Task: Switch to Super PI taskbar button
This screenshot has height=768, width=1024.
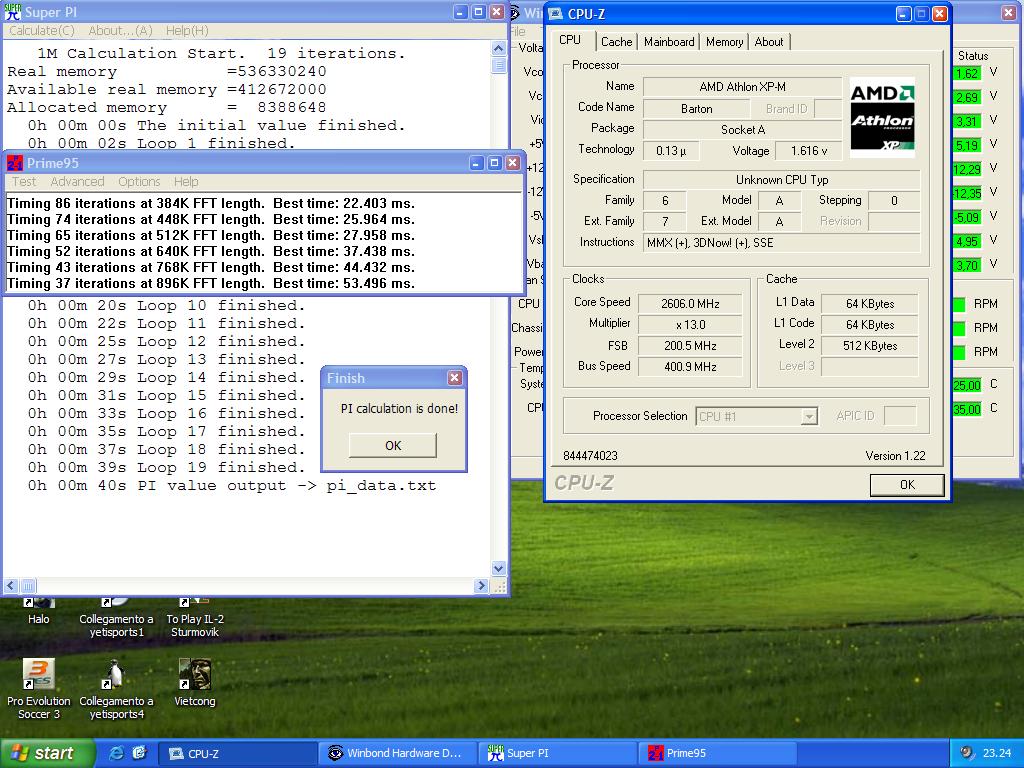Action: point(559,753)
